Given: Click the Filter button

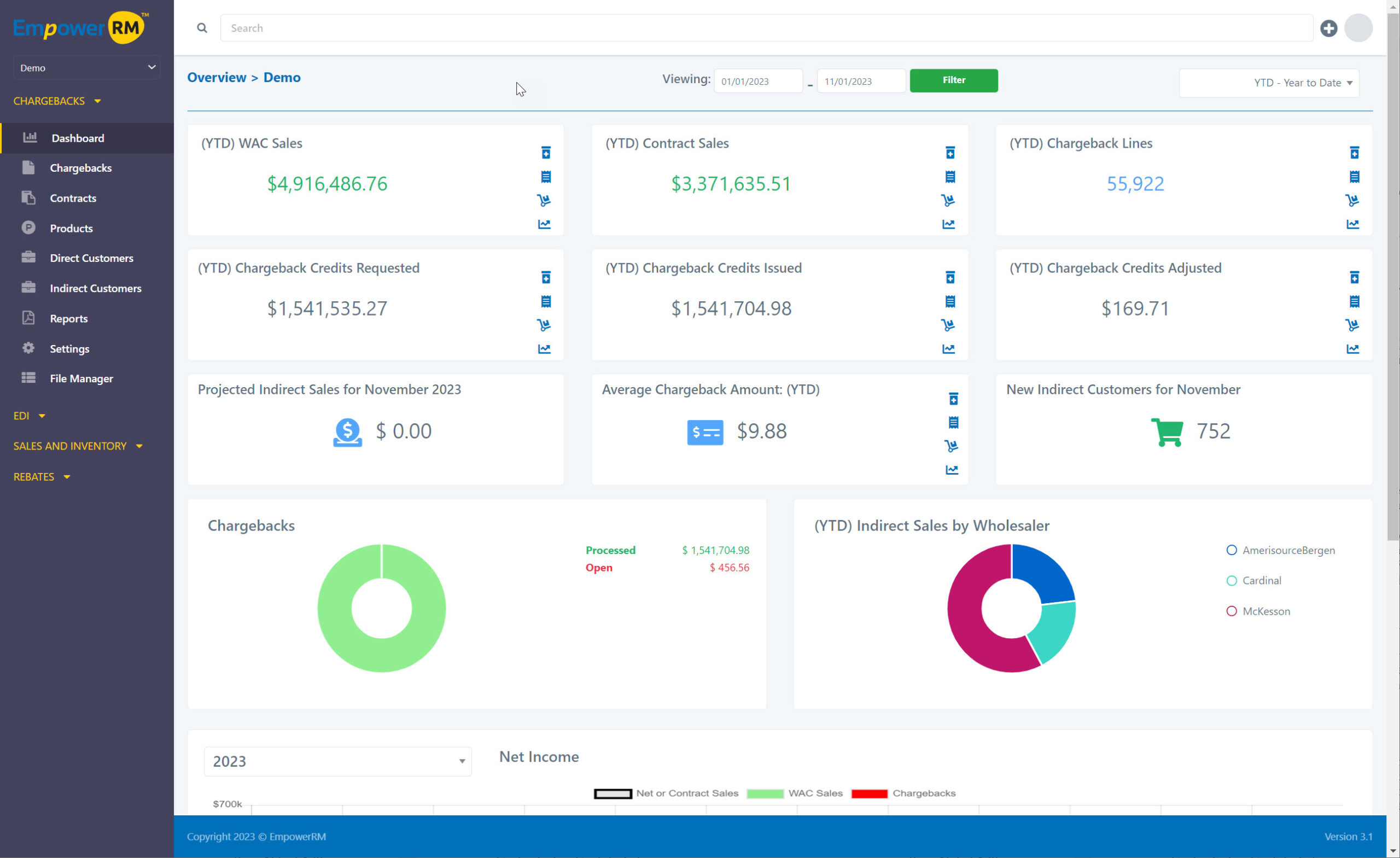Looking at the screenshot, I should (x=953, y=80).
